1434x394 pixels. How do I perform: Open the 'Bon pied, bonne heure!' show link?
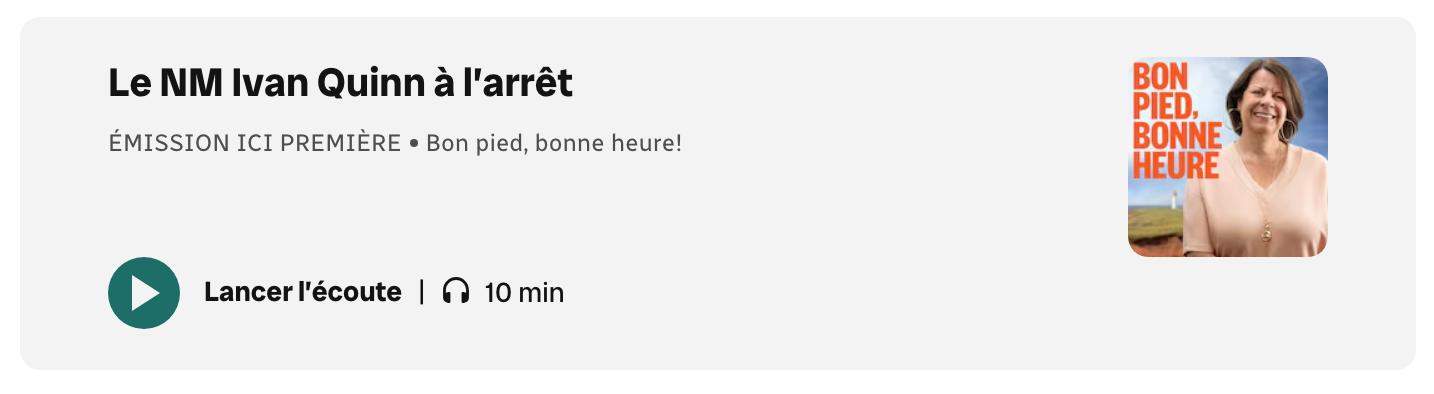(554, 143)
